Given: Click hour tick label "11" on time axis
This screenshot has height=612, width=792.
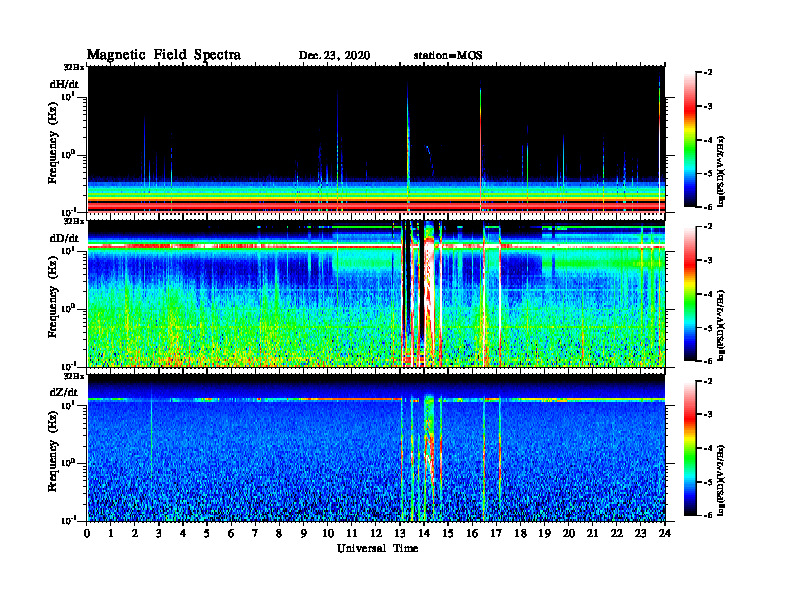Looking at the screenshot, I should click(x=352, y=534).
